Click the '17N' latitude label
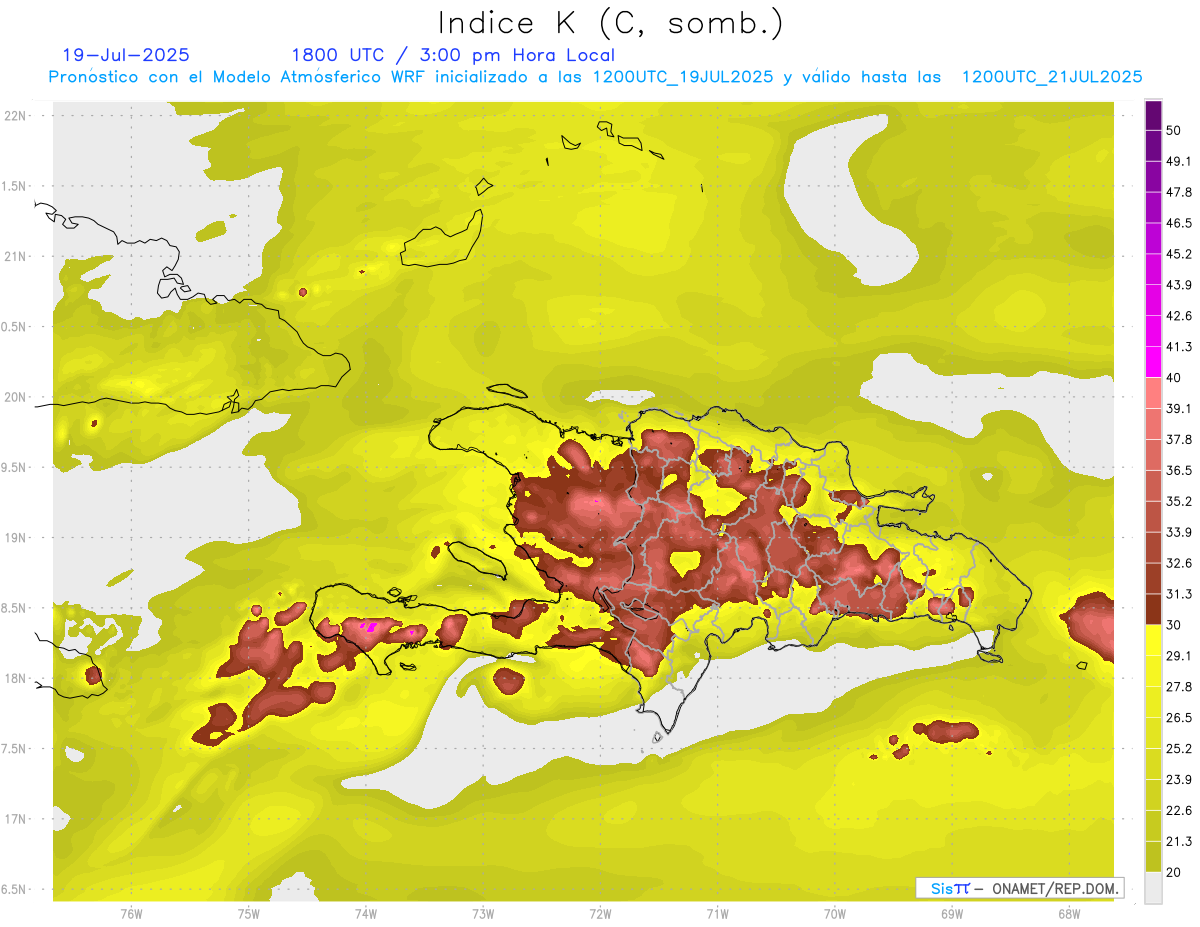The height and width of the screenshot is (927, 1200). coord(15,819)
